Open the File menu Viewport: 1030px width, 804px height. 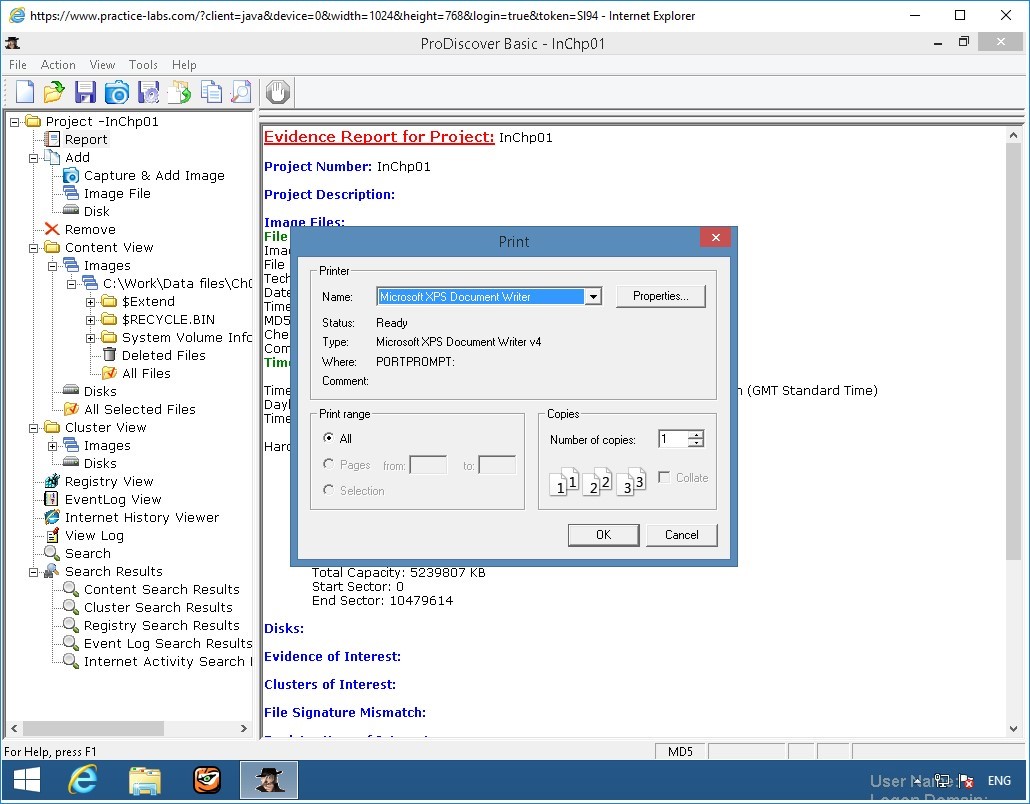pyautogui.click(x=18, y=64)
